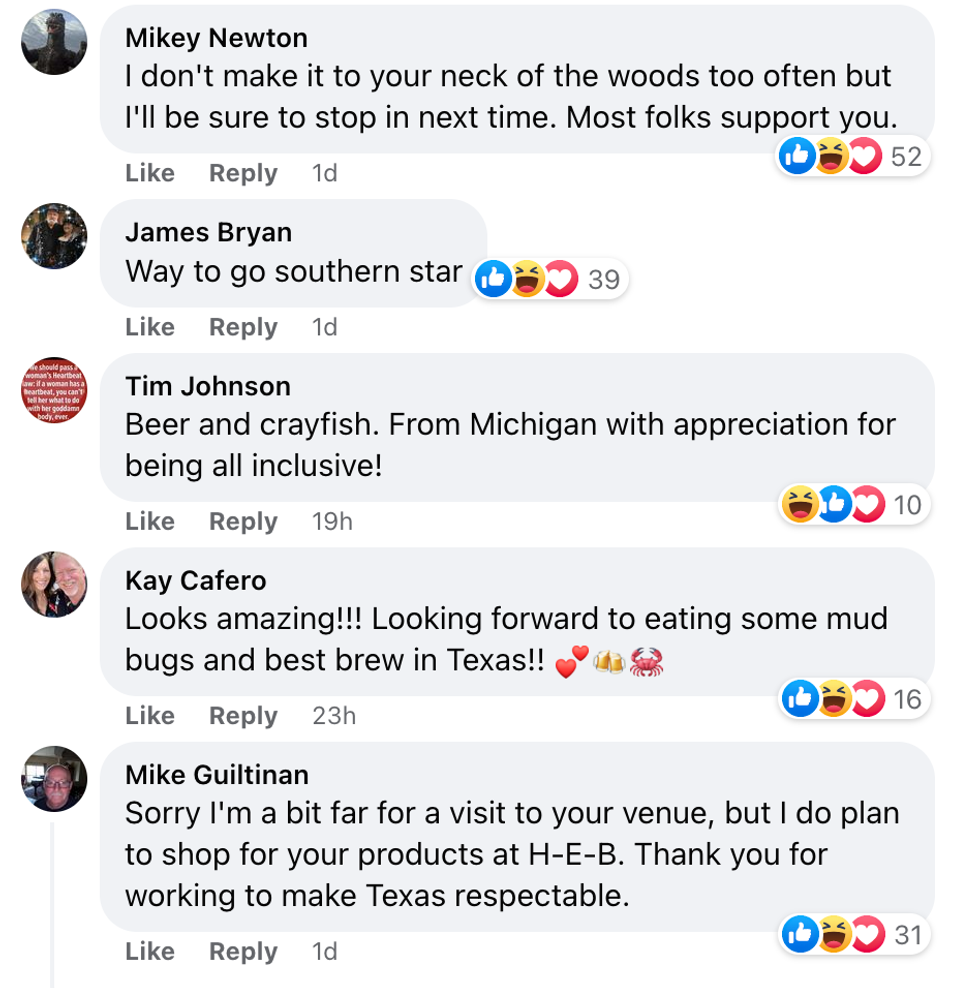Open Mike Guiltinan's profile picture
The image size is (980, 988).
pyautogui.click(x=53, y=779)
